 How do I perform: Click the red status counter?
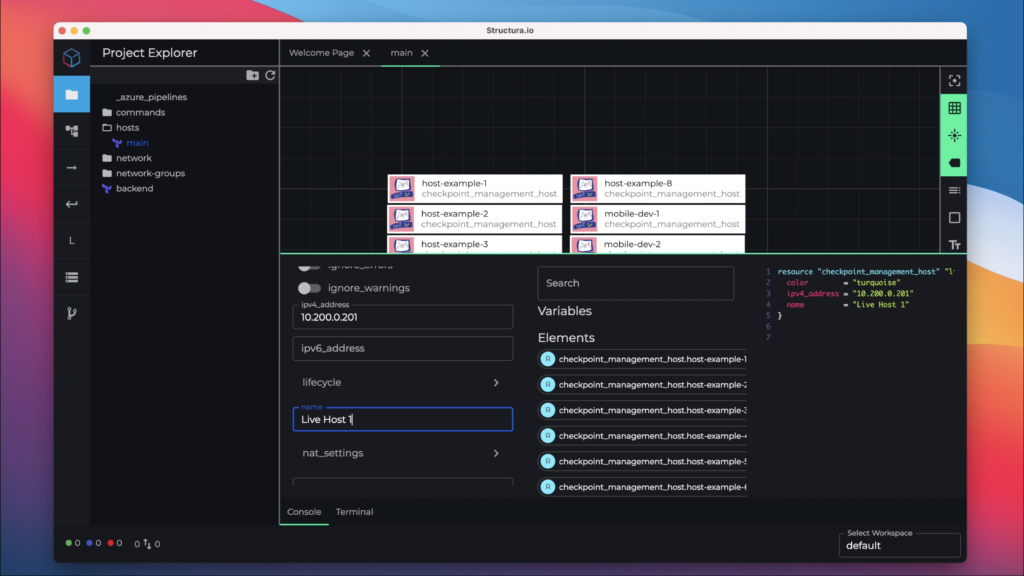pos(114,543)
